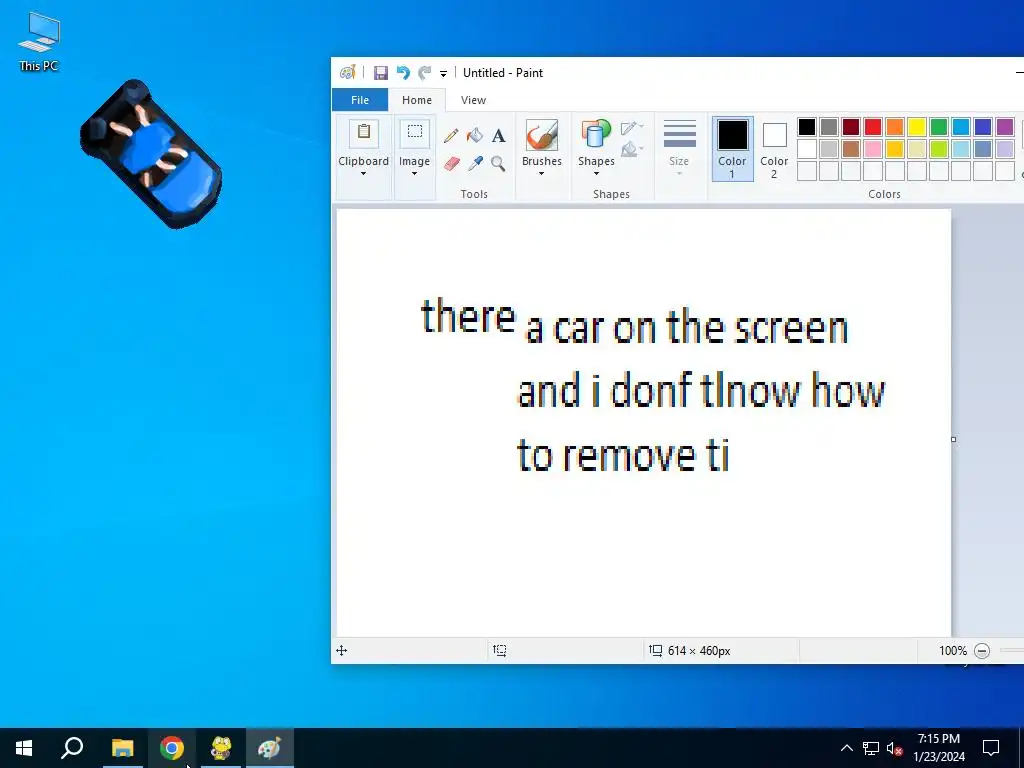Open Customize Quick Access Toolbar dropdown

point(443,73)
